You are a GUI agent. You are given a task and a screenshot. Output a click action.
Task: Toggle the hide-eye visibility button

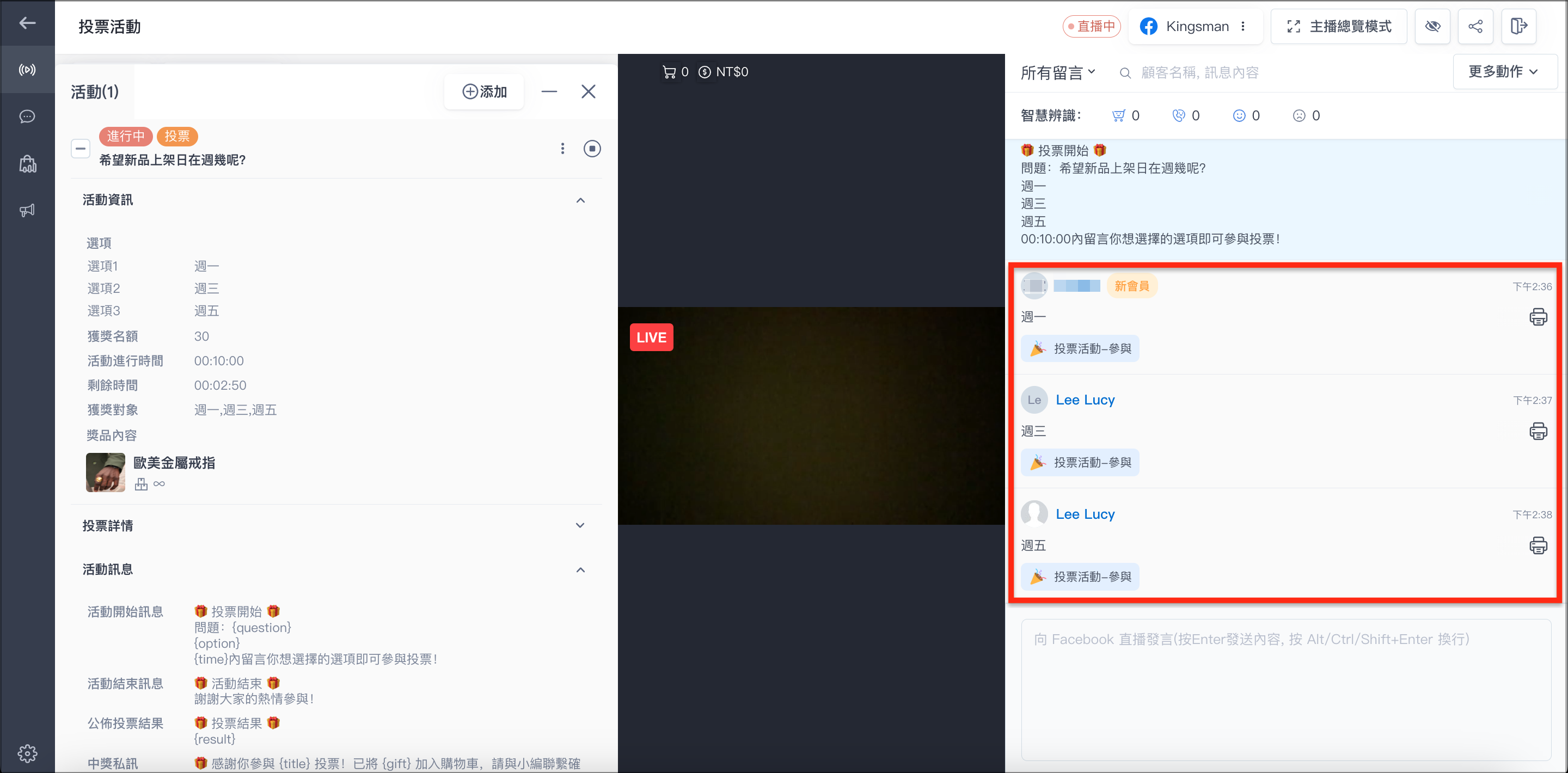point(1432,26)
